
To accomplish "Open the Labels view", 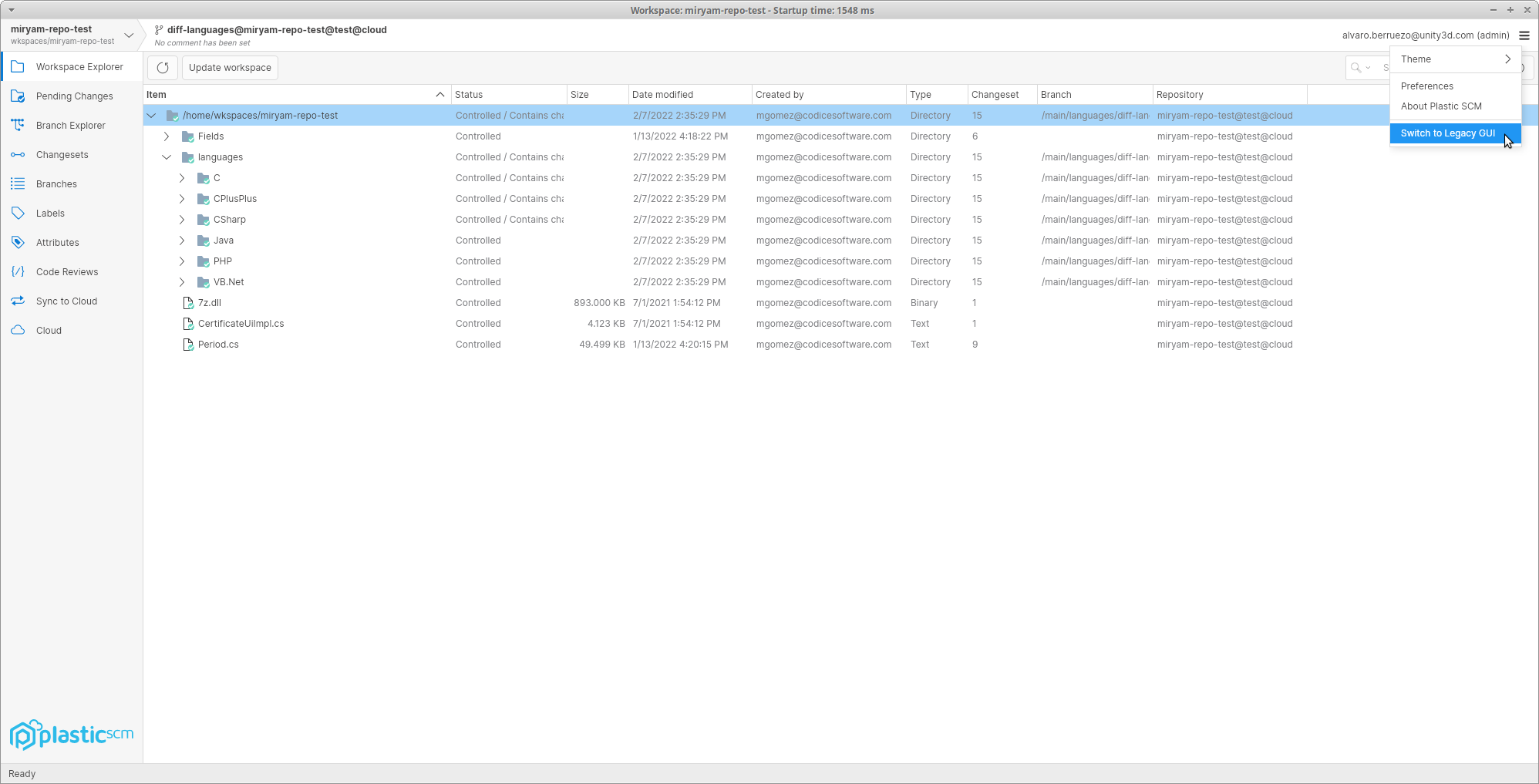I will pyautogui.click(x=49, y=213).
